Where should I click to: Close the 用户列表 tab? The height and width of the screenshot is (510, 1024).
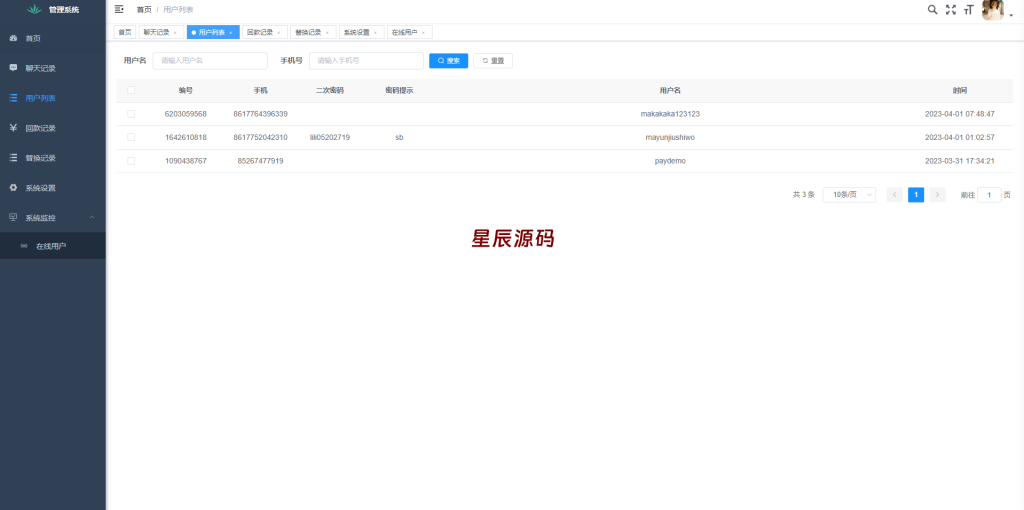(231, 33)
